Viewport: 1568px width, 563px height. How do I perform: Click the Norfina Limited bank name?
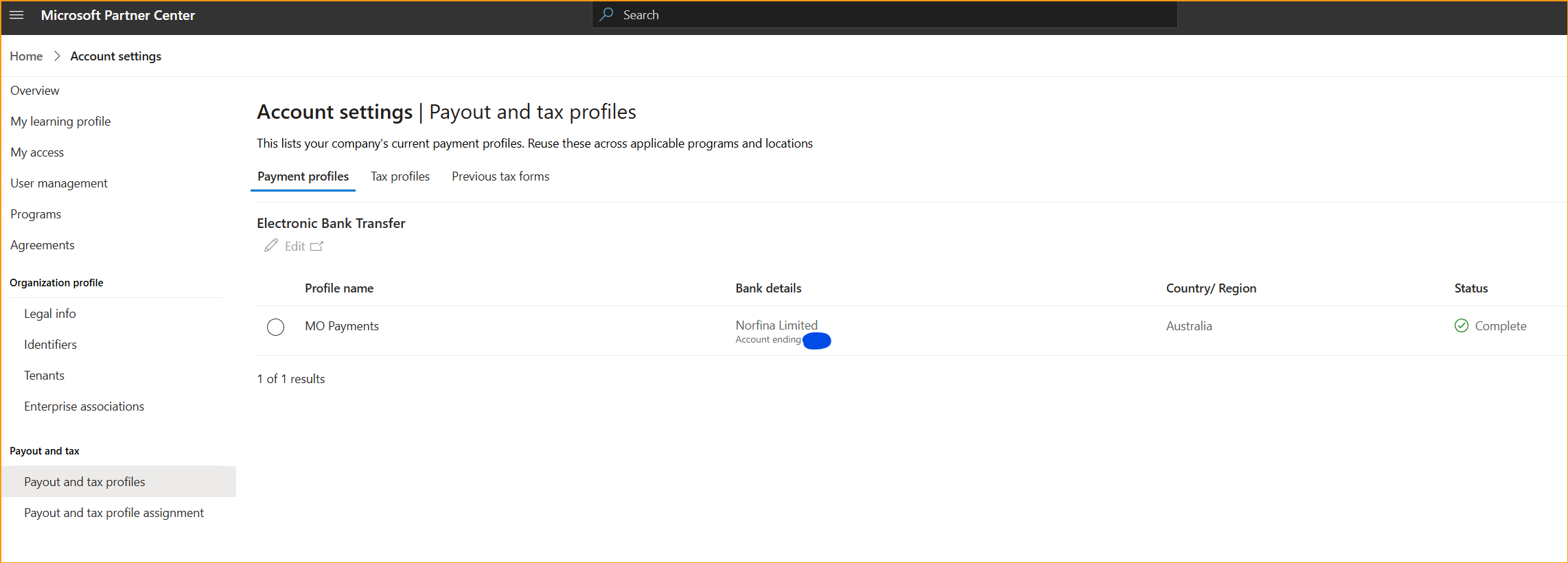[776, 325]
